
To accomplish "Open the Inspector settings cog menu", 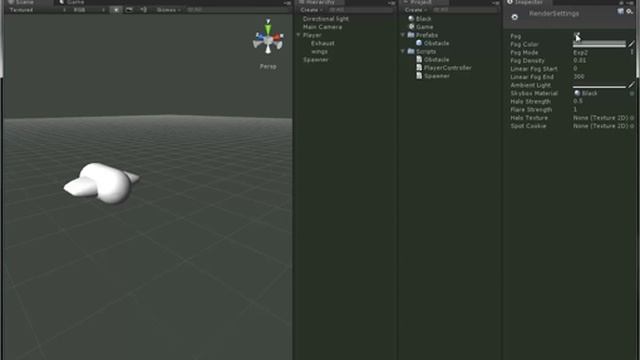I will (x=630, y=12).
